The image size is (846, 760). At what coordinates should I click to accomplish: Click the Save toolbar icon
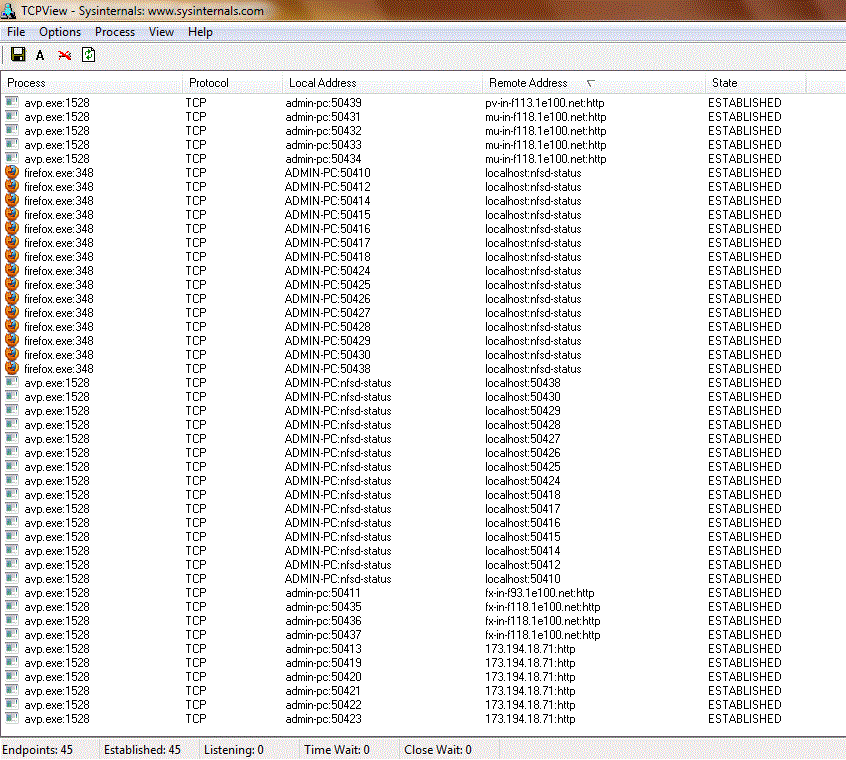pyautogui.click(x=18, y=54)
